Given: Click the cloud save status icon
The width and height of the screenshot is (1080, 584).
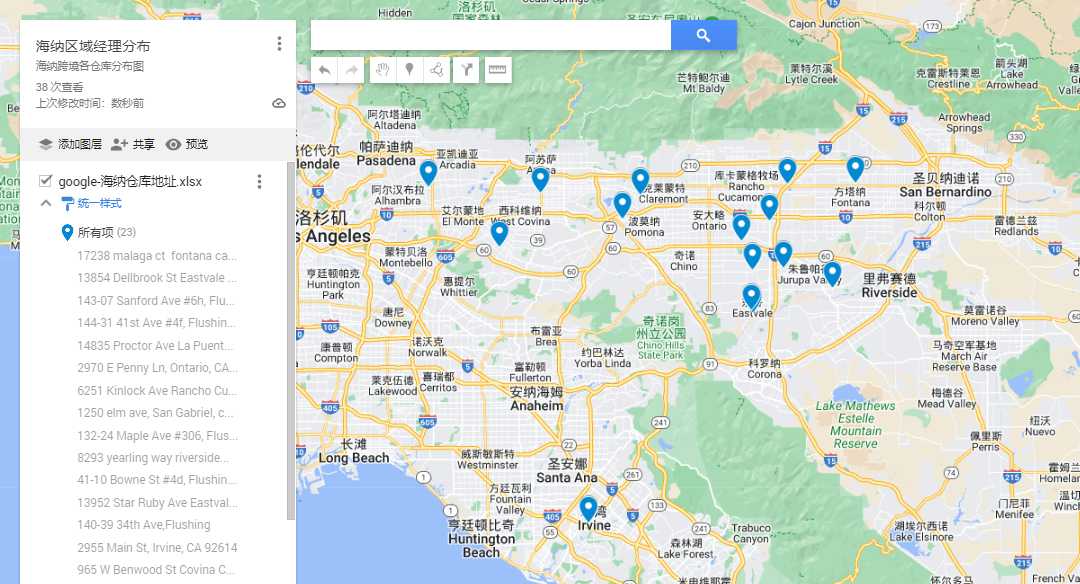Looking at the screenshot, I should (279, 103).
